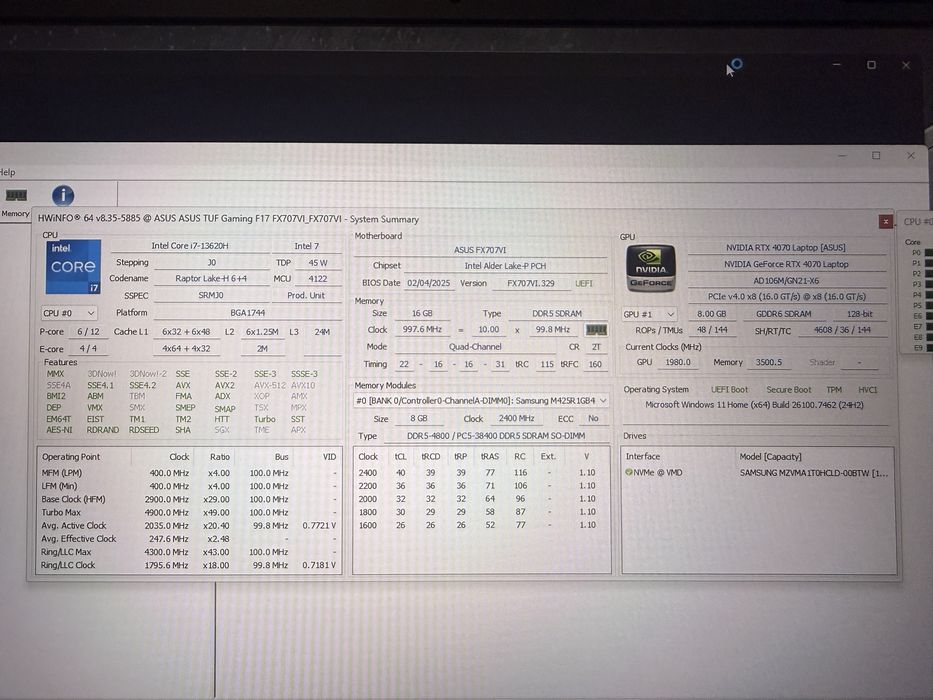933x700 pixels.
Task: Click the 2400 memory timing clock row
Action: [481, 473]
